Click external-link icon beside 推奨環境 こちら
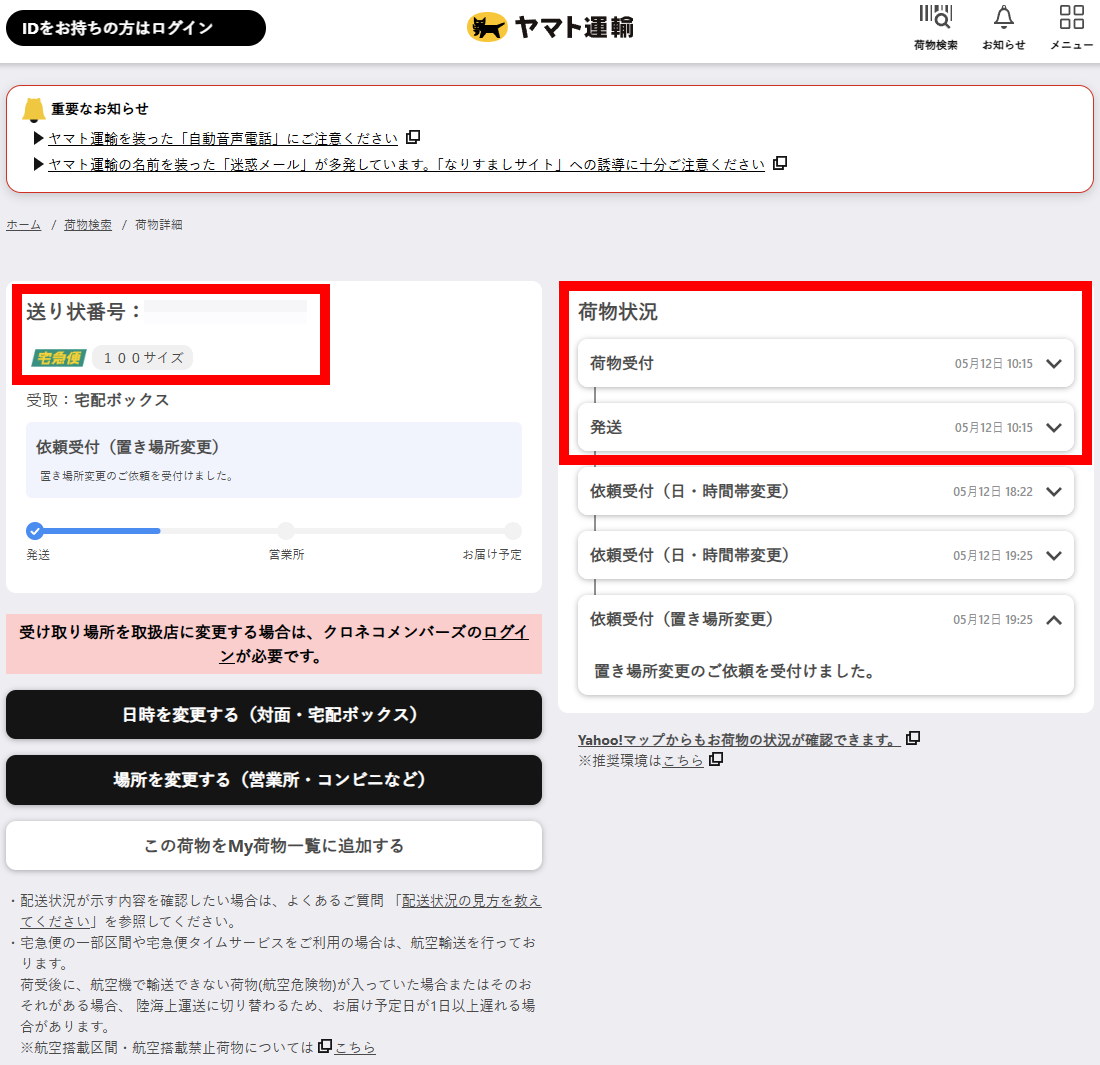Image resolution: width=1100 pixels, height=1065 pixels. coord(716,759)
